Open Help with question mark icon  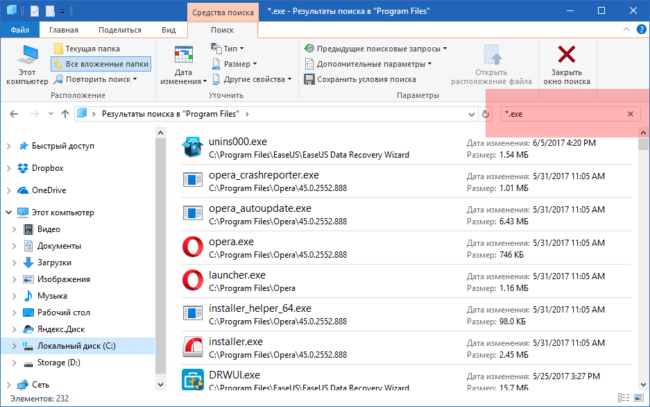[x=641, y=29]
